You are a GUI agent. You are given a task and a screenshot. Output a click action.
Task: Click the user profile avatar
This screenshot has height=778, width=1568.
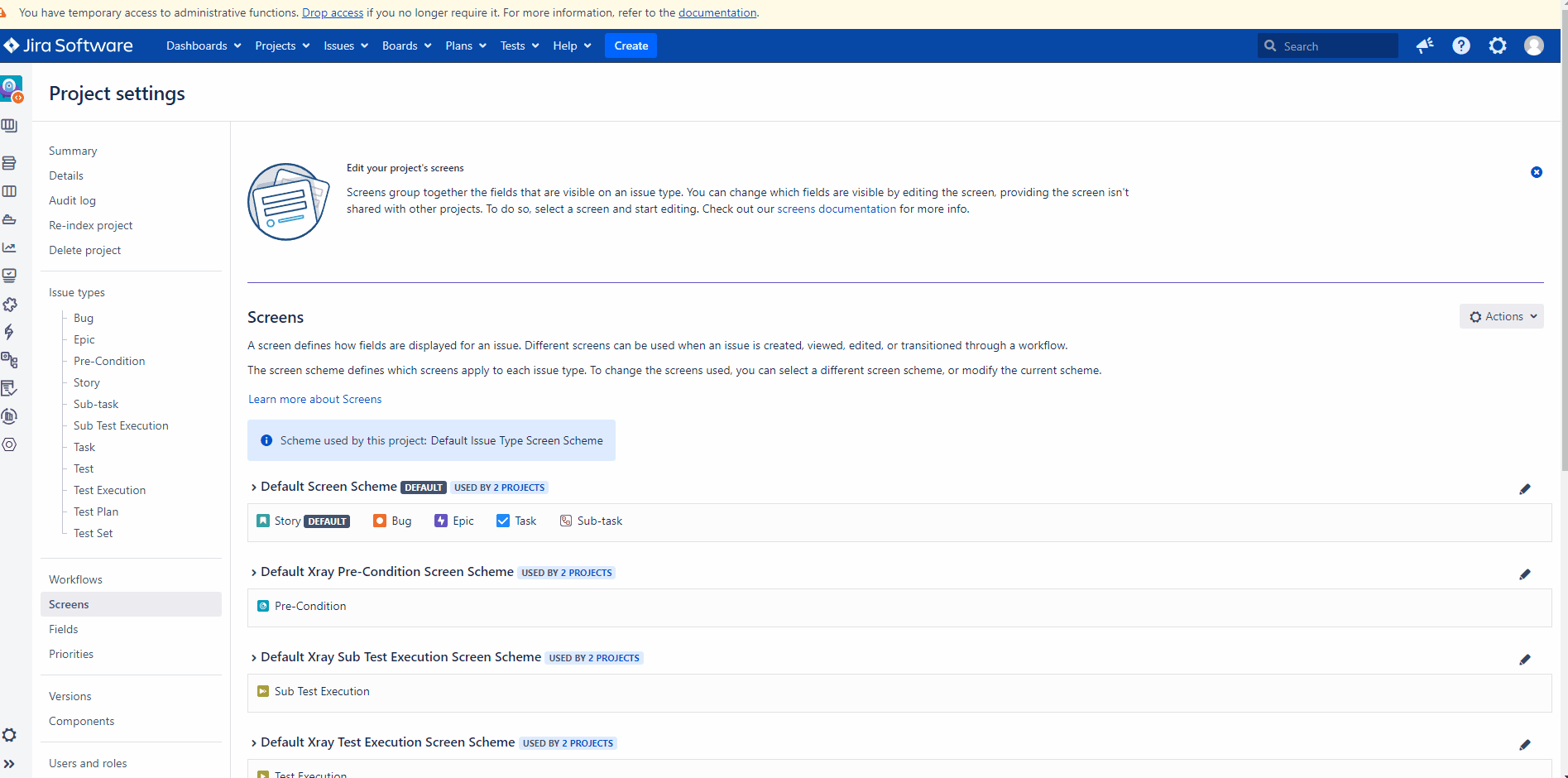[x=1534, y=46]
